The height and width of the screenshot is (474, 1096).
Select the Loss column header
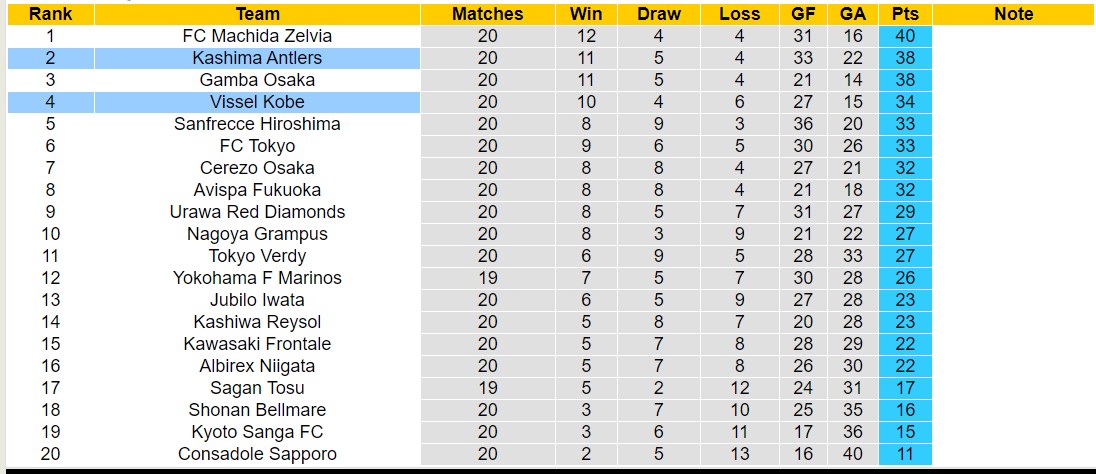(739, 14)
